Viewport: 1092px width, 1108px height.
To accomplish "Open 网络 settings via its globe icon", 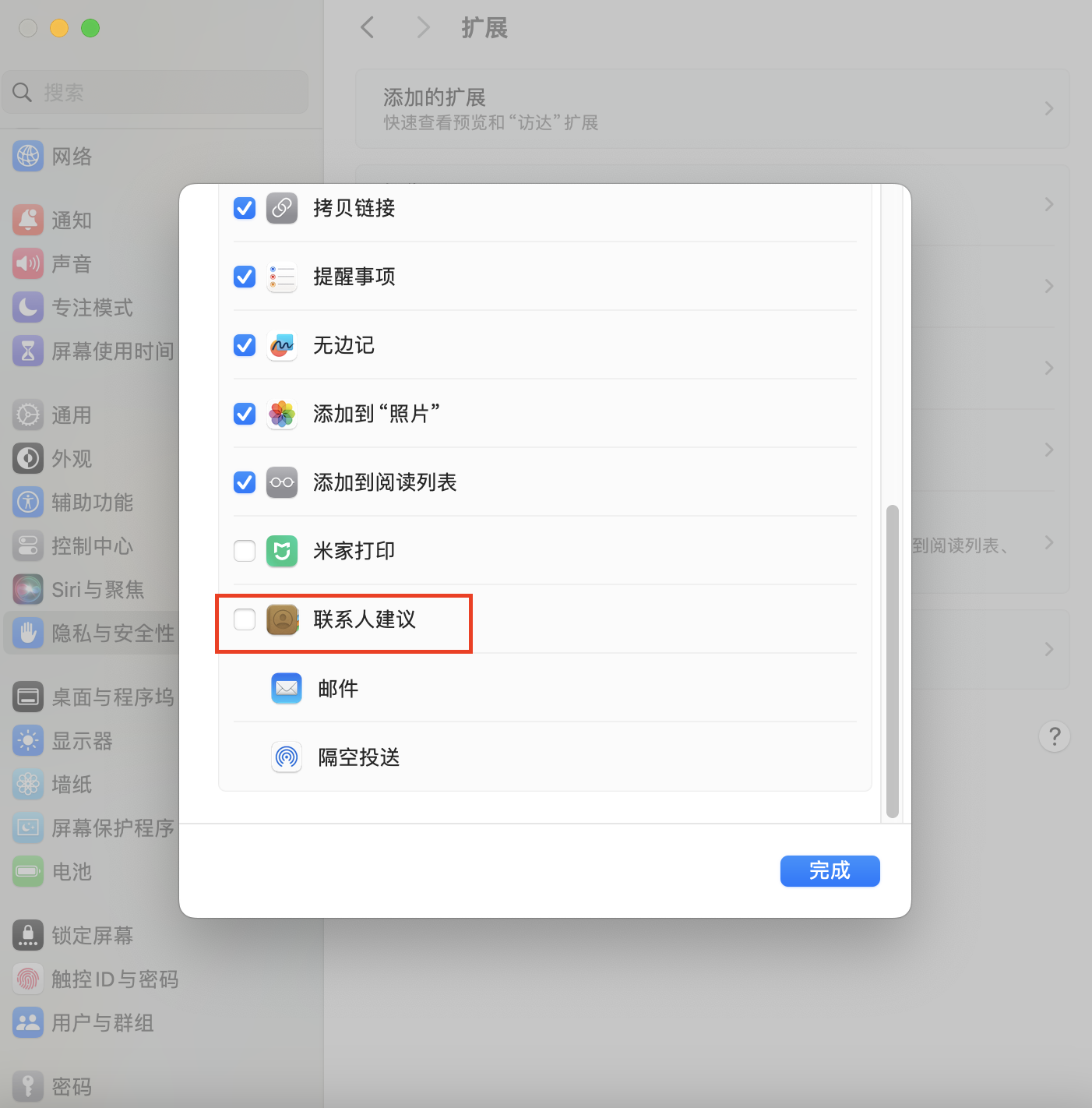I will click(28, 156).
